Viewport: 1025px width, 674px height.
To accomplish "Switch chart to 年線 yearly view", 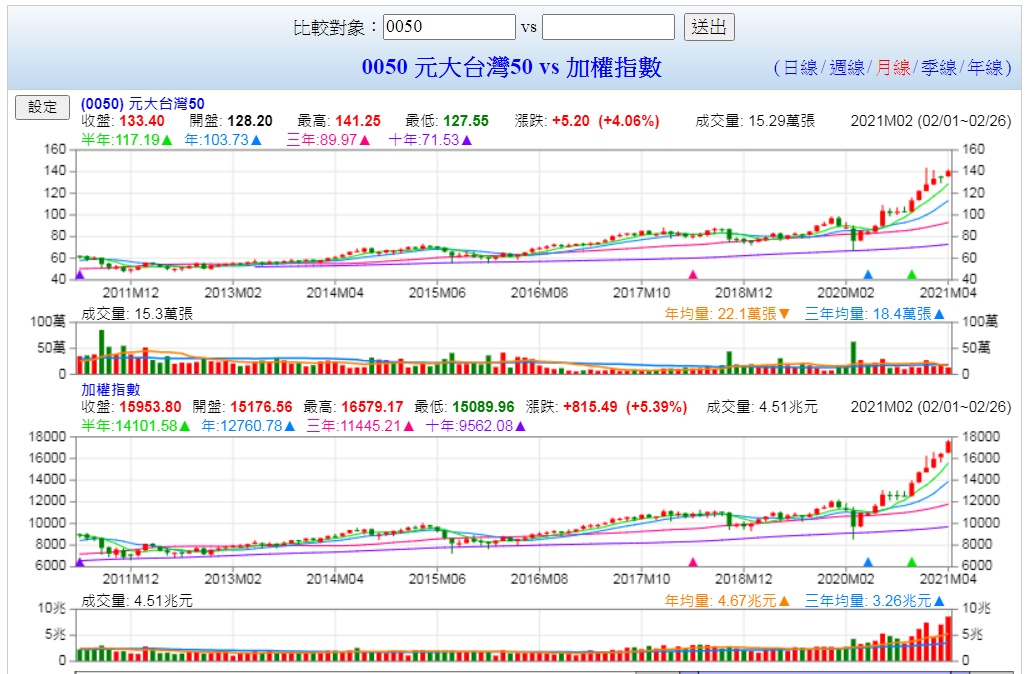I will (x=984, y=67).
